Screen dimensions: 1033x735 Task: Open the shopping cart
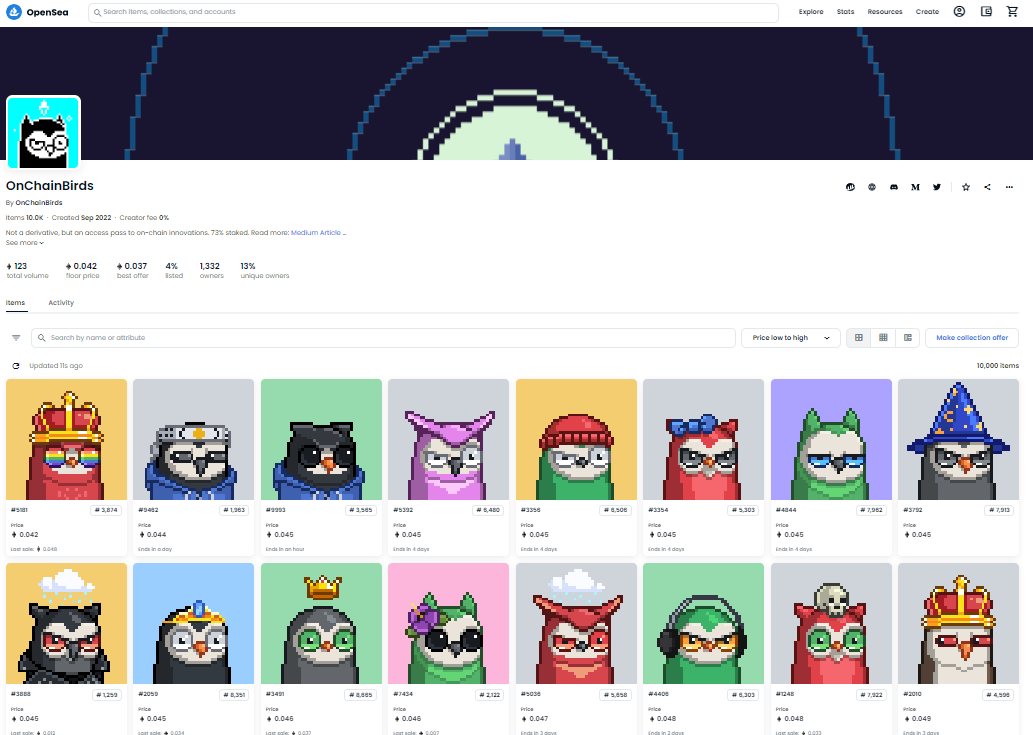pyautogui.click(x=1013, y=11)
